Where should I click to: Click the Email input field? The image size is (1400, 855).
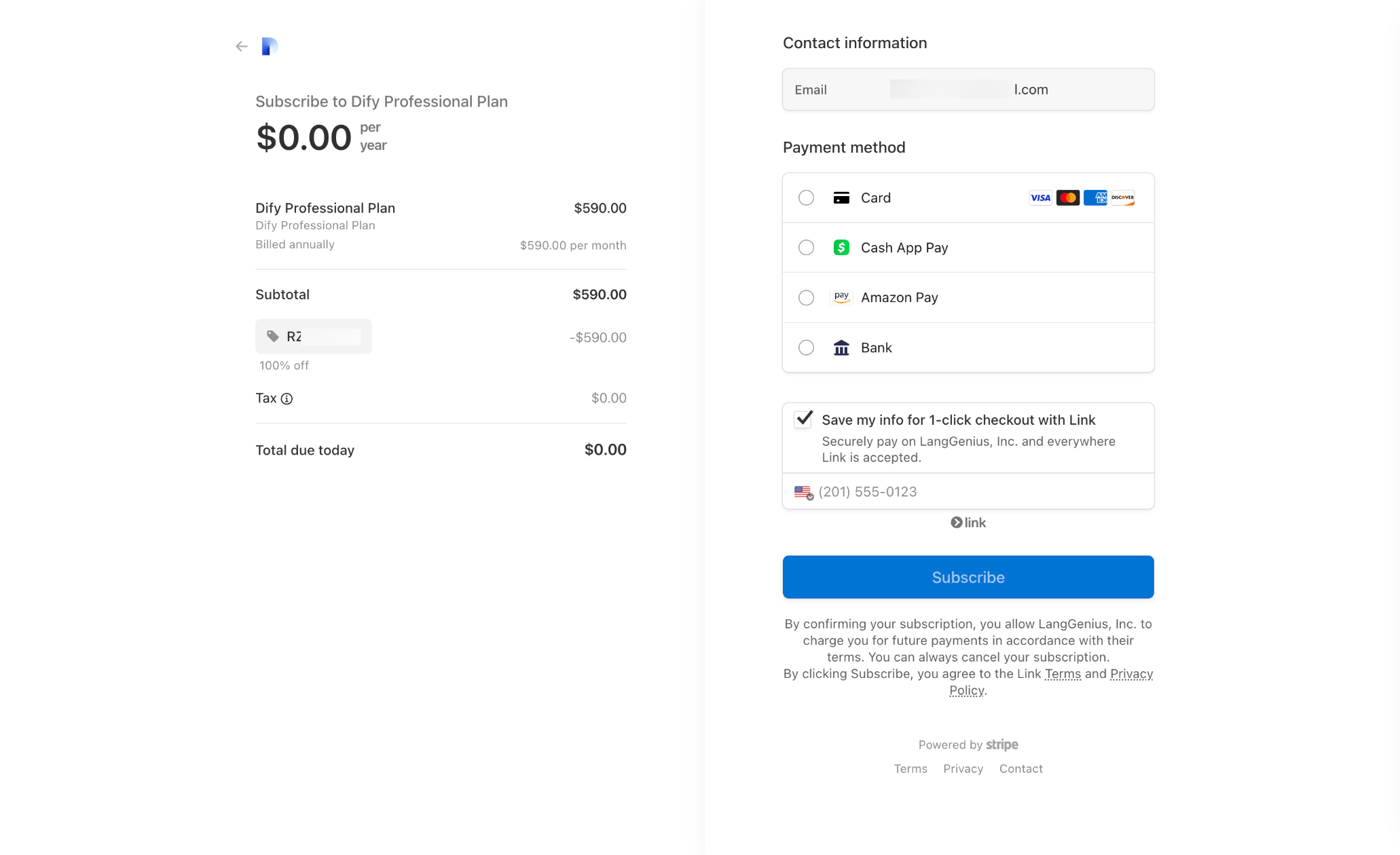click(968, 90)
